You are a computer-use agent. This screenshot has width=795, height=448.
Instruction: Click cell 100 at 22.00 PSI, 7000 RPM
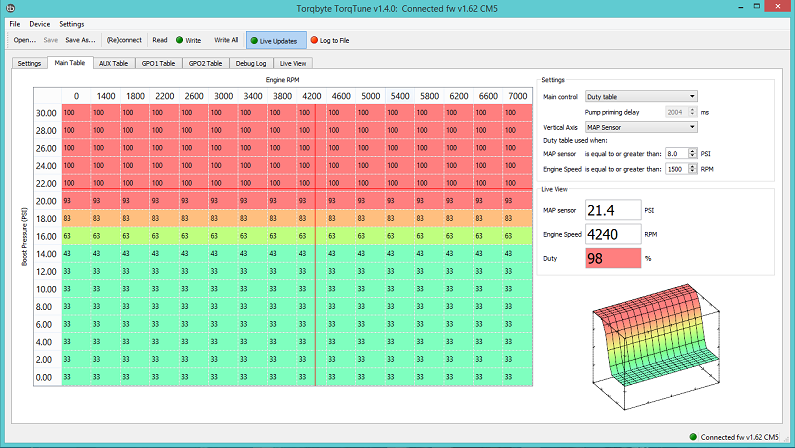click(x=518, y=183)
